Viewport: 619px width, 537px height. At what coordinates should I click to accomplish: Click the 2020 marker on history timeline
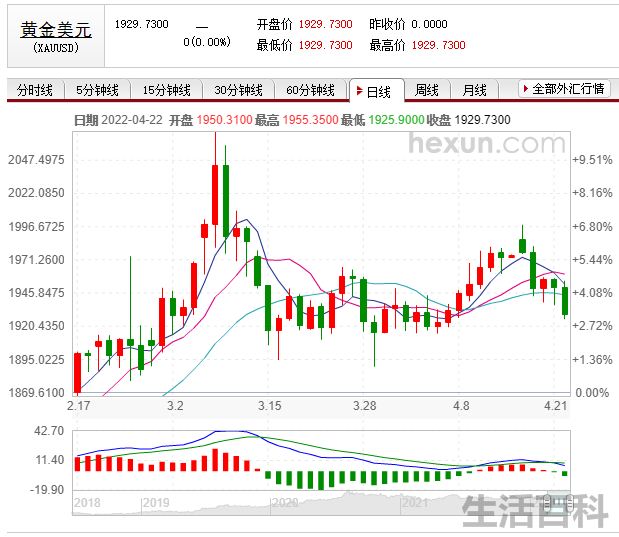pyautogui.click(x=285, y=503)
